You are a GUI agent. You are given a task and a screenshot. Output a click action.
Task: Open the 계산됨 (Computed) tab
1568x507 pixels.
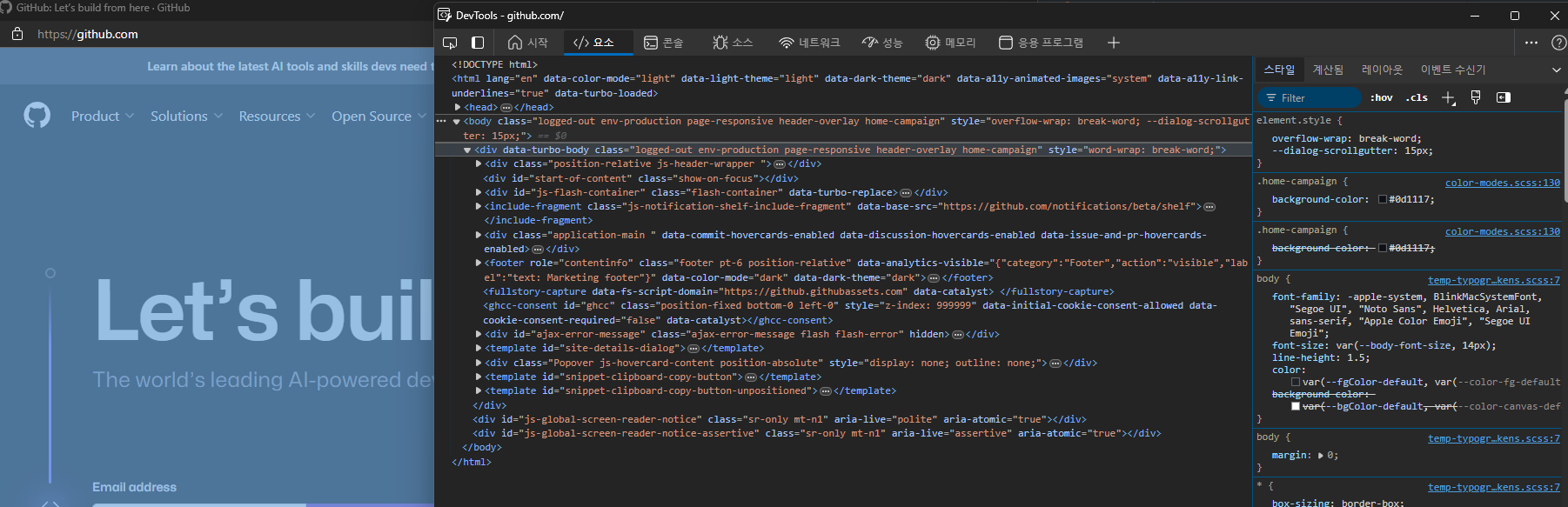click(x=1328, y=70)
